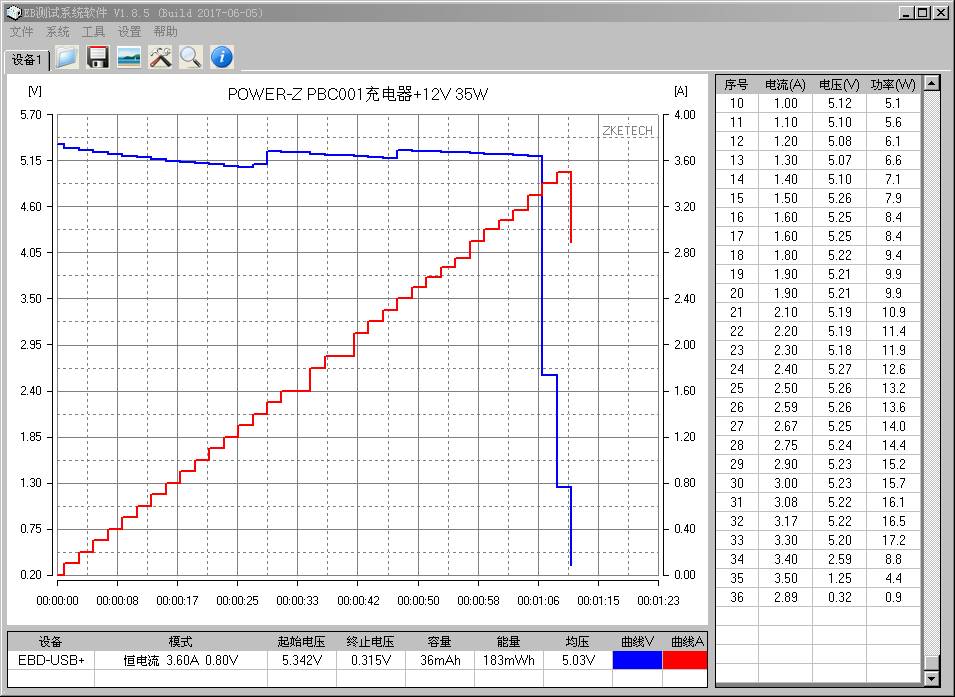955x697 pixels.
Task: Open the 帮助 menu
Action: [165, 32]
